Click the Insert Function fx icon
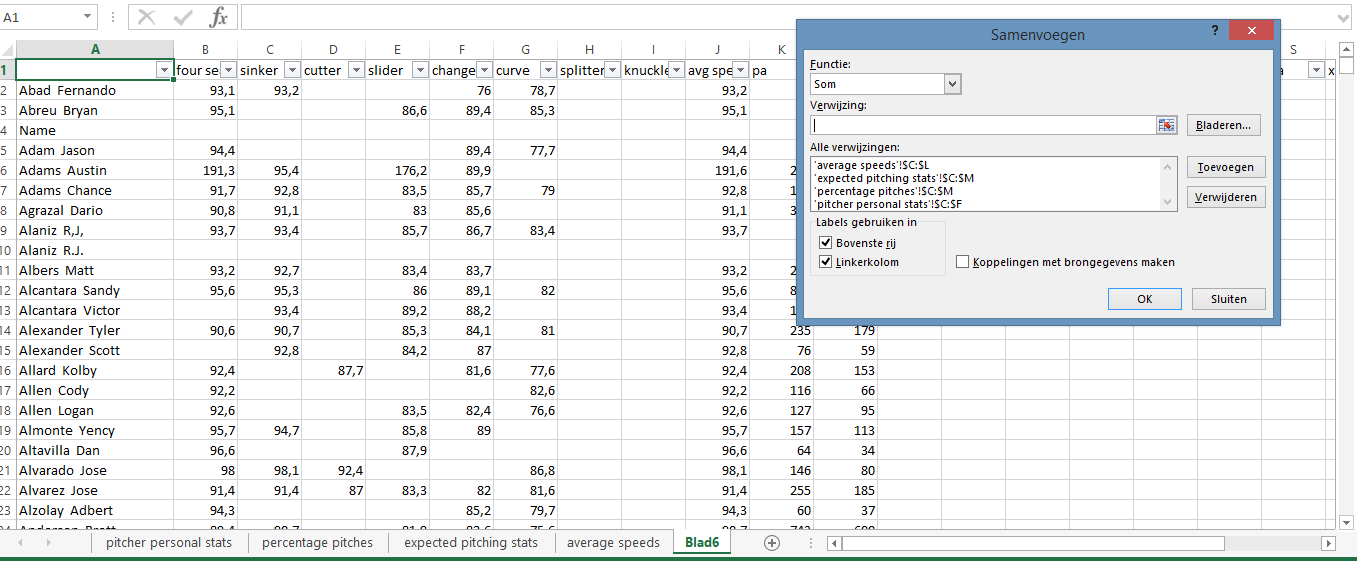The width and height of the screenshot is (1357, 561). click(218, 17)
